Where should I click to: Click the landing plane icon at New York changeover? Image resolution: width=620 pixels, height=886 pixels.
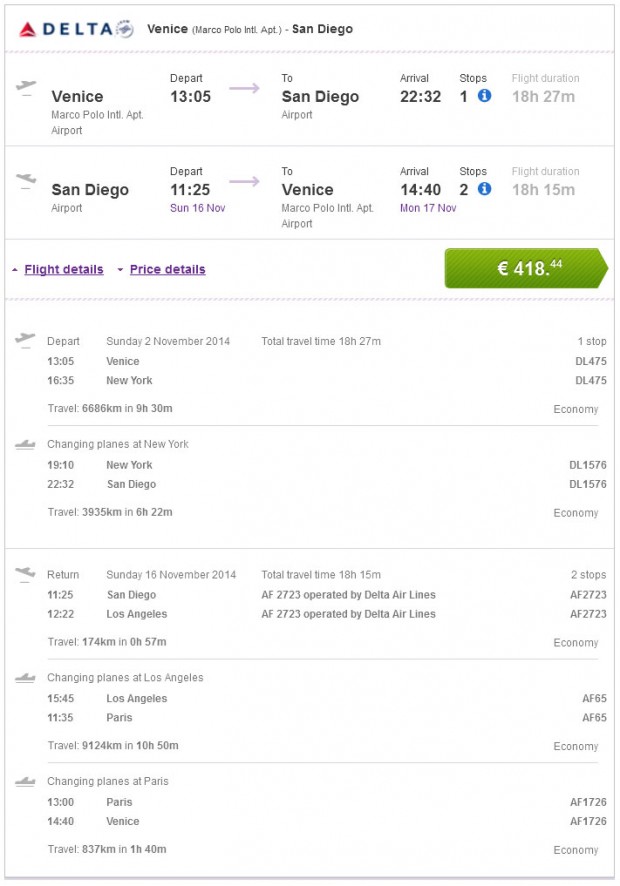pyautogui.click(x=27, y=444)
